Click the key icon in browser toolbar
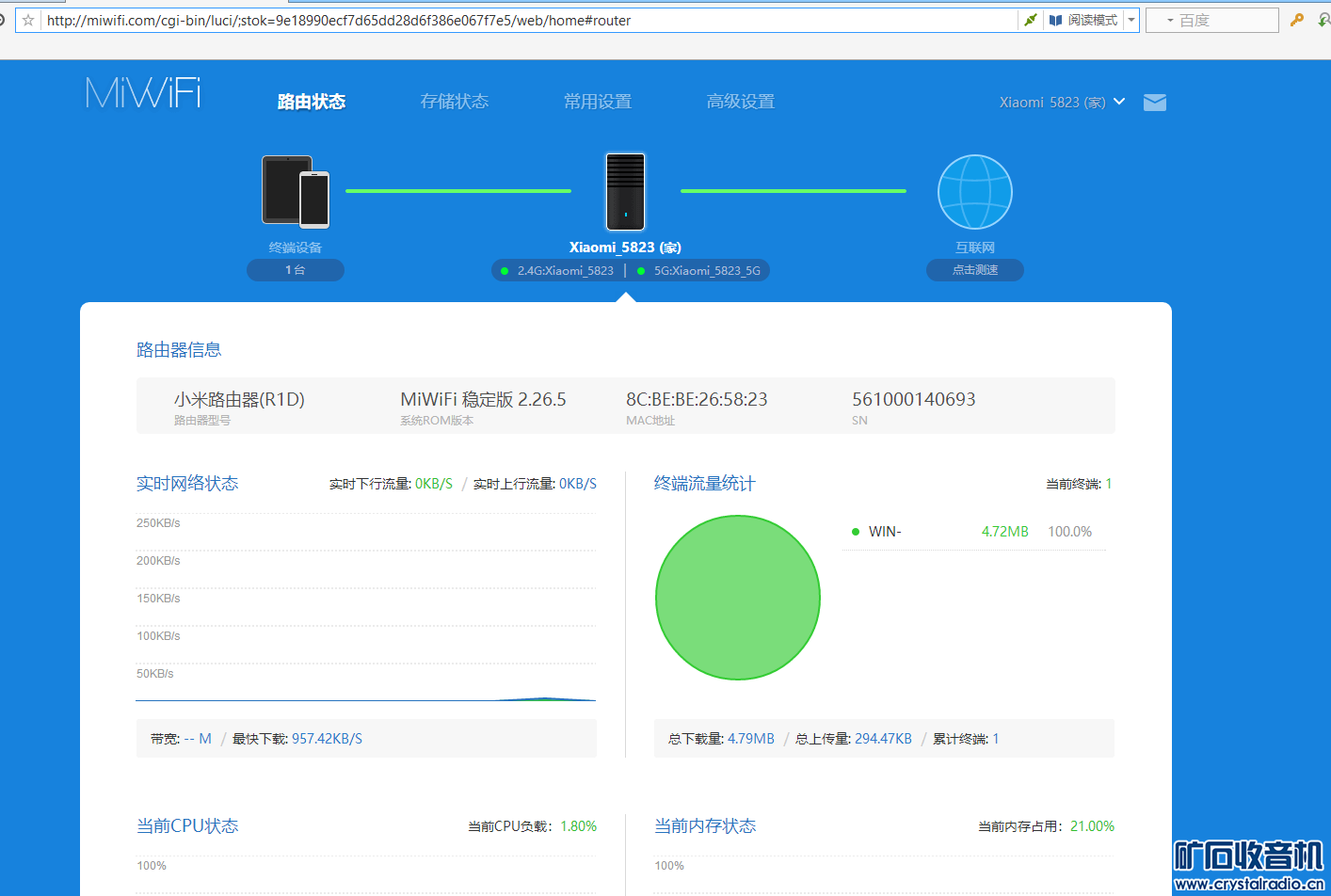Screen dimensions: 1331x896 (1297, 20)
